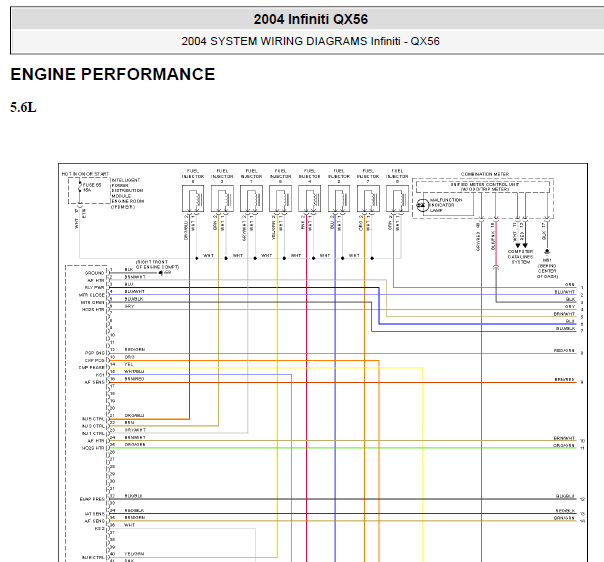This screenshot has height=562, width=604.
Task: Click the 'BLK' wire label at pin 1
Action: click(129, 270)
